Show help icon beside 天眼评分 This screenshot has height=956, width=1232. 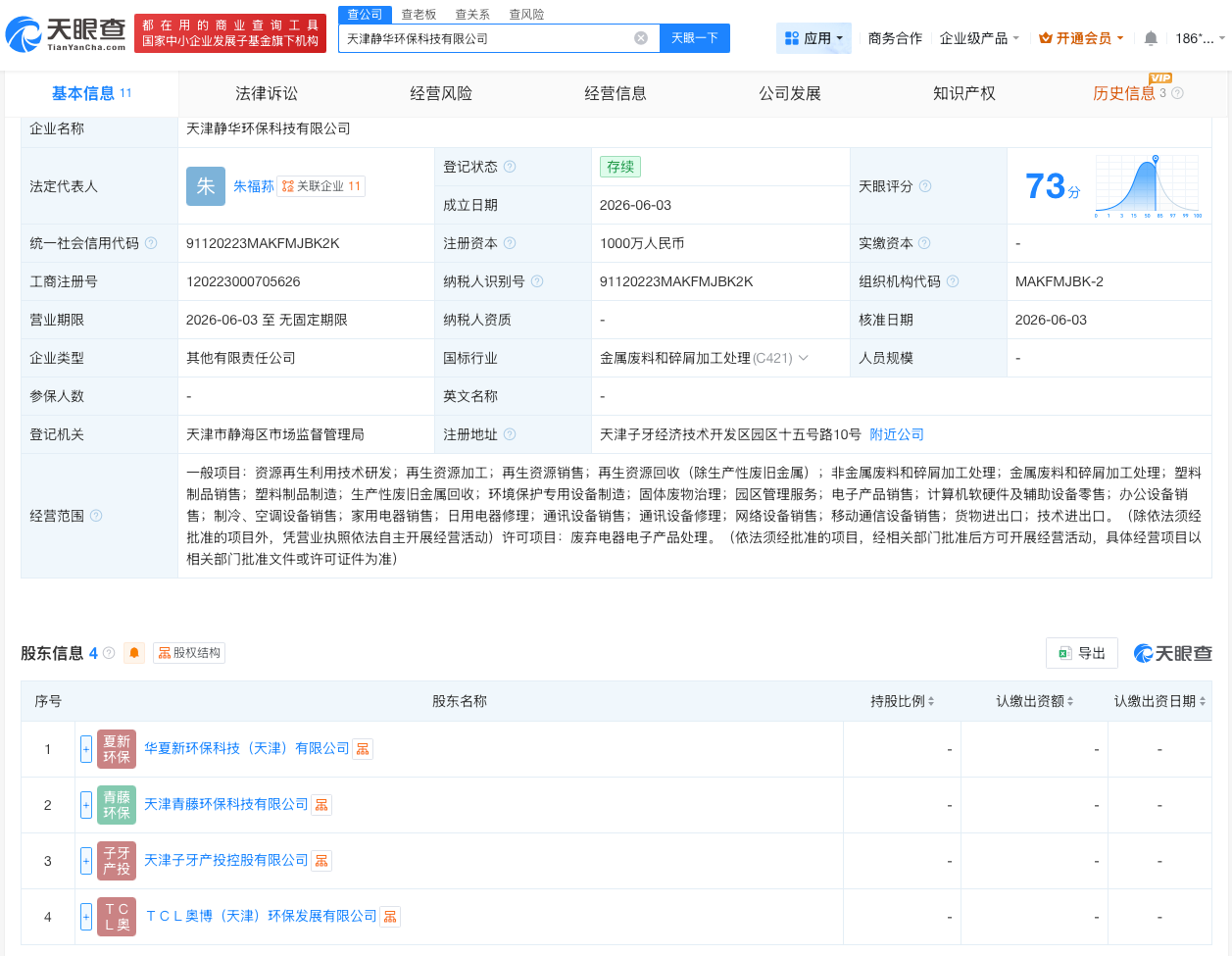pyautogui.click(x=925, y=186)
